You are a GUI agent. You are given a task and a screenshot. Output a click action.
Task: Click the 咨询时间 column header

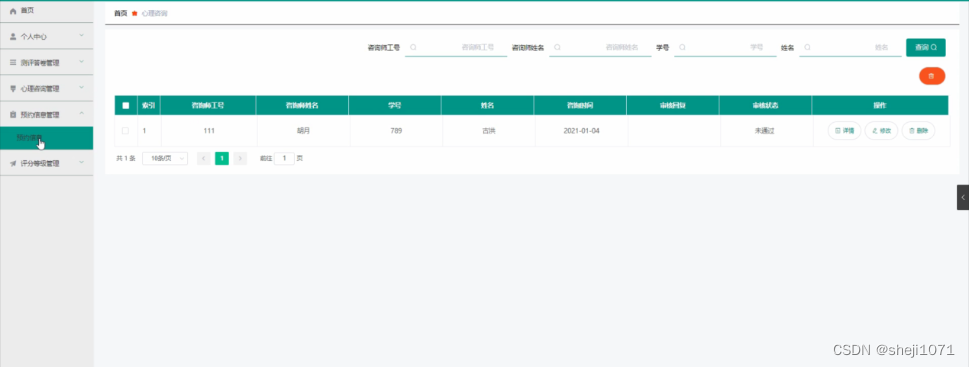(580, 105)
